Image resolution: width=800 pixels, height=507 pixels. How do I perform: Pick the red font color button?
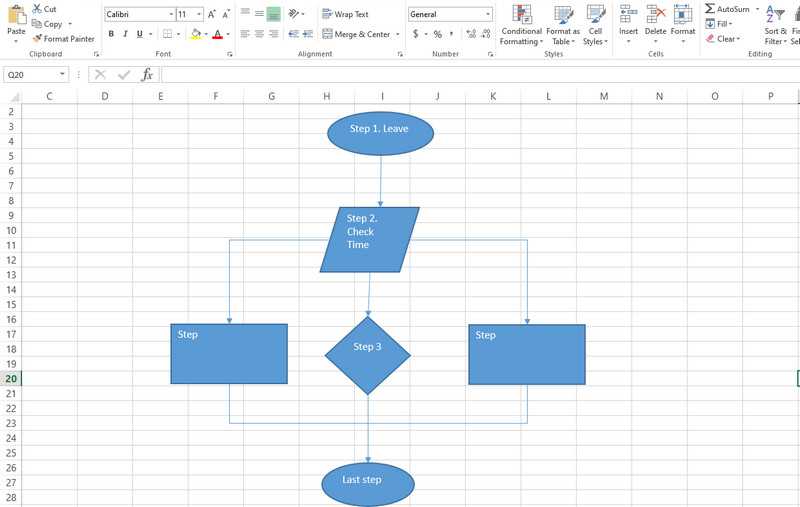218,34
